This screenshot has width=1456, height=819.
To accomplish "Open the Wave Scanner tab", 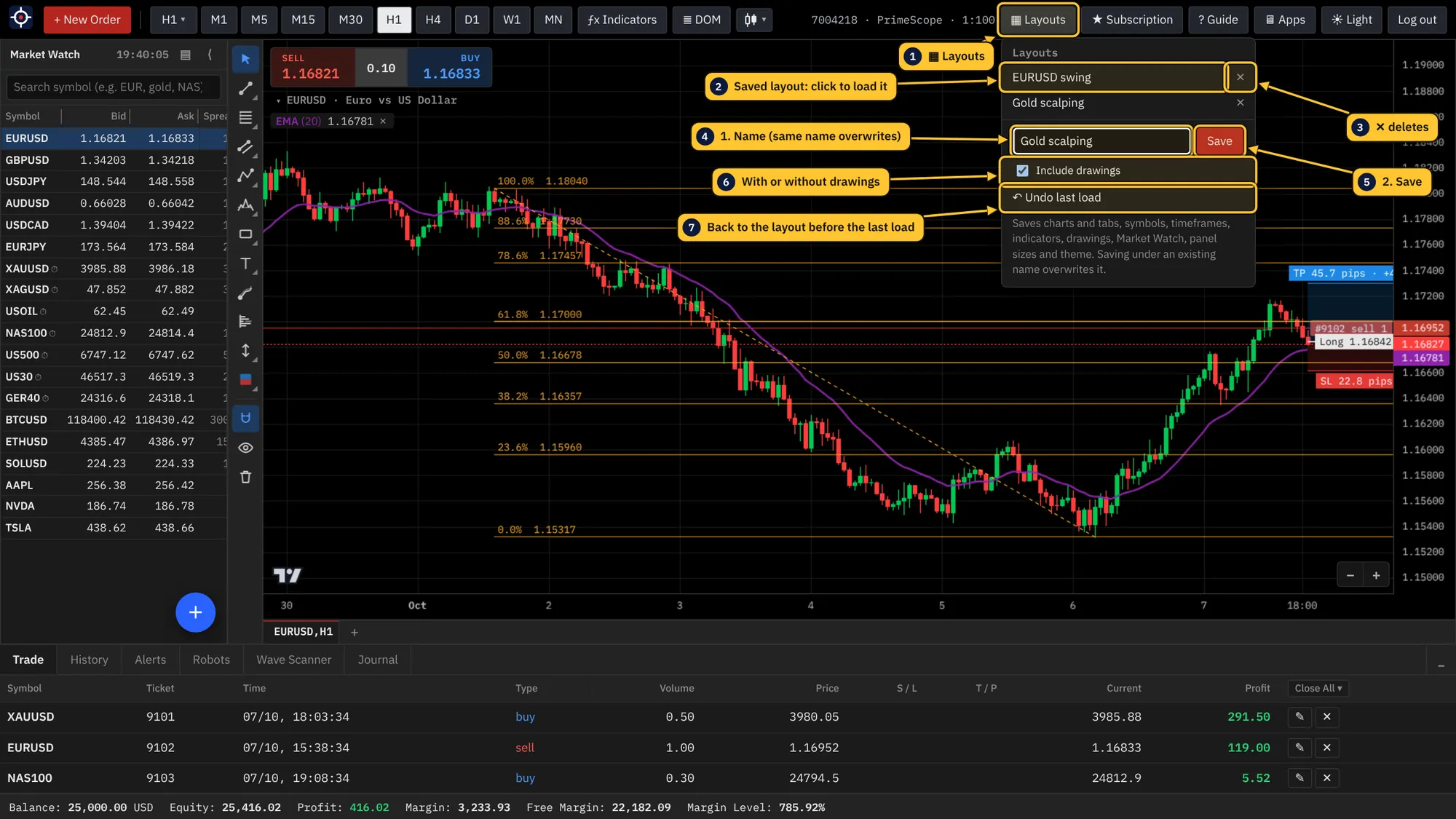I will pyautogui.click(x=293, y=660).
